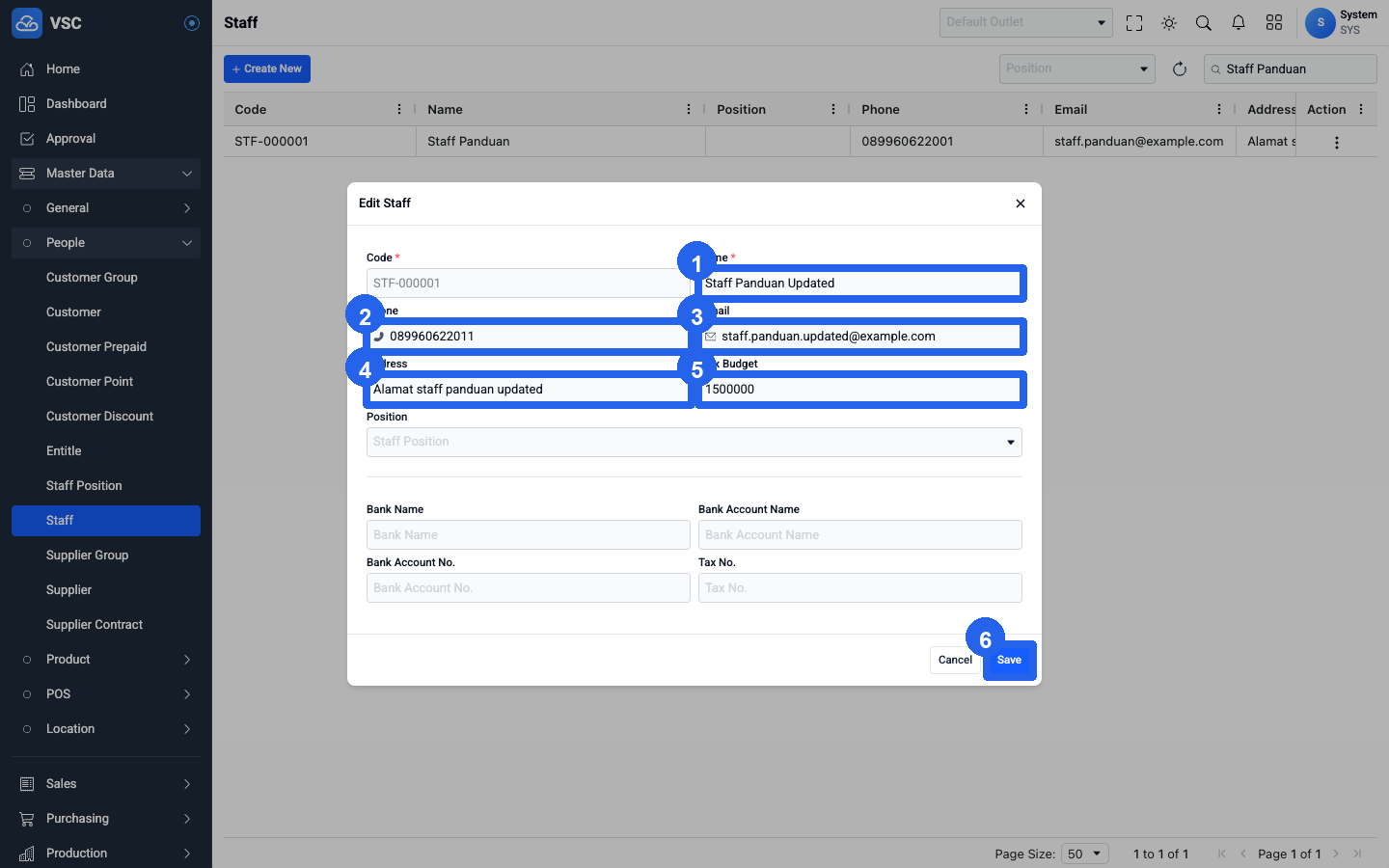Image resolution: width=1389 pixels, height=868 pixels.
Task: Click staff.panduan@example.com email cell
Action: [x=1139, y=141]
